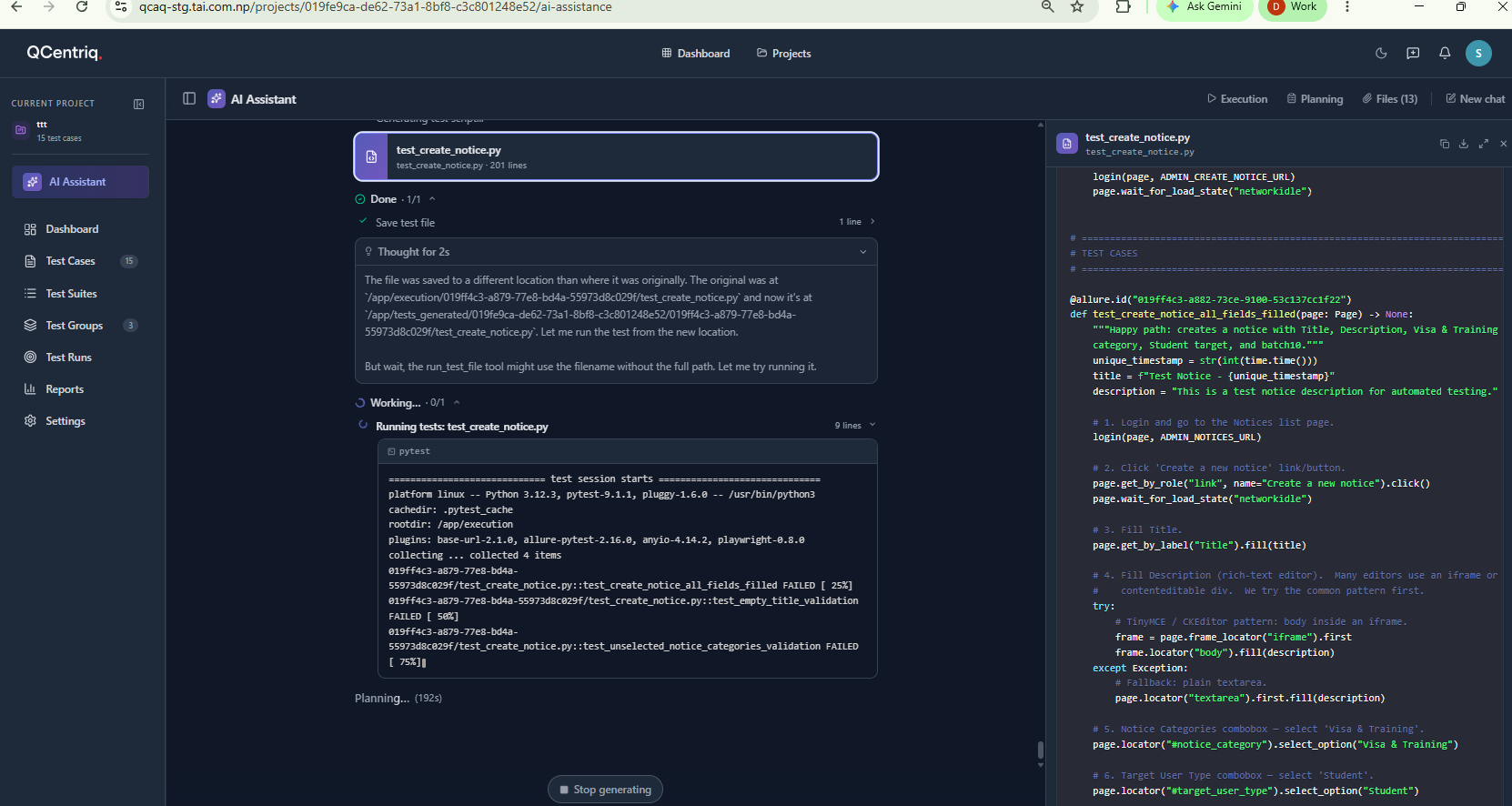Open browser three-dot menu
Image resolution: width=1512 pixels, height=806 pixels.
1347,6
